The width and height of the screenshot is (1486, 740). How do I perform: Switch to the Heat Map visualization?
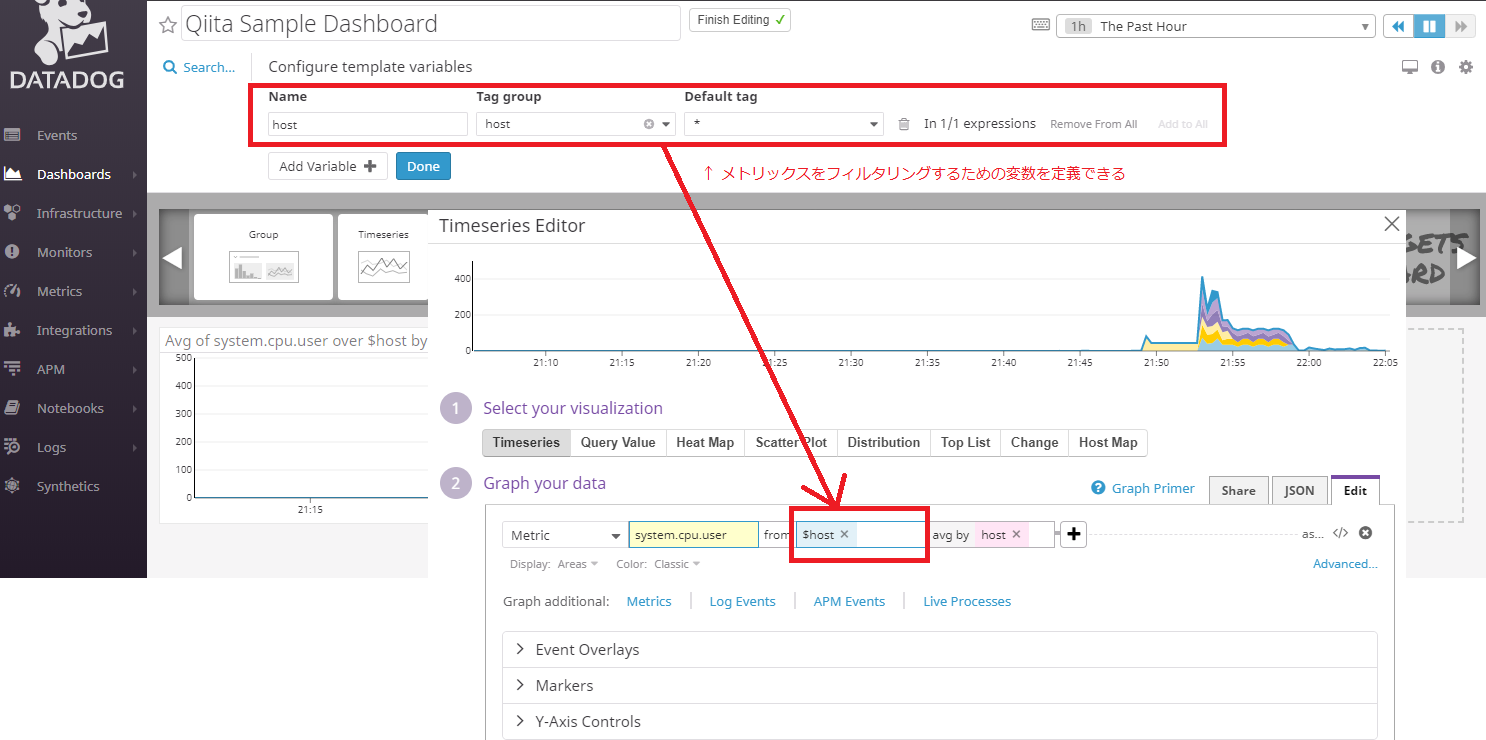(x=705, y=442)
